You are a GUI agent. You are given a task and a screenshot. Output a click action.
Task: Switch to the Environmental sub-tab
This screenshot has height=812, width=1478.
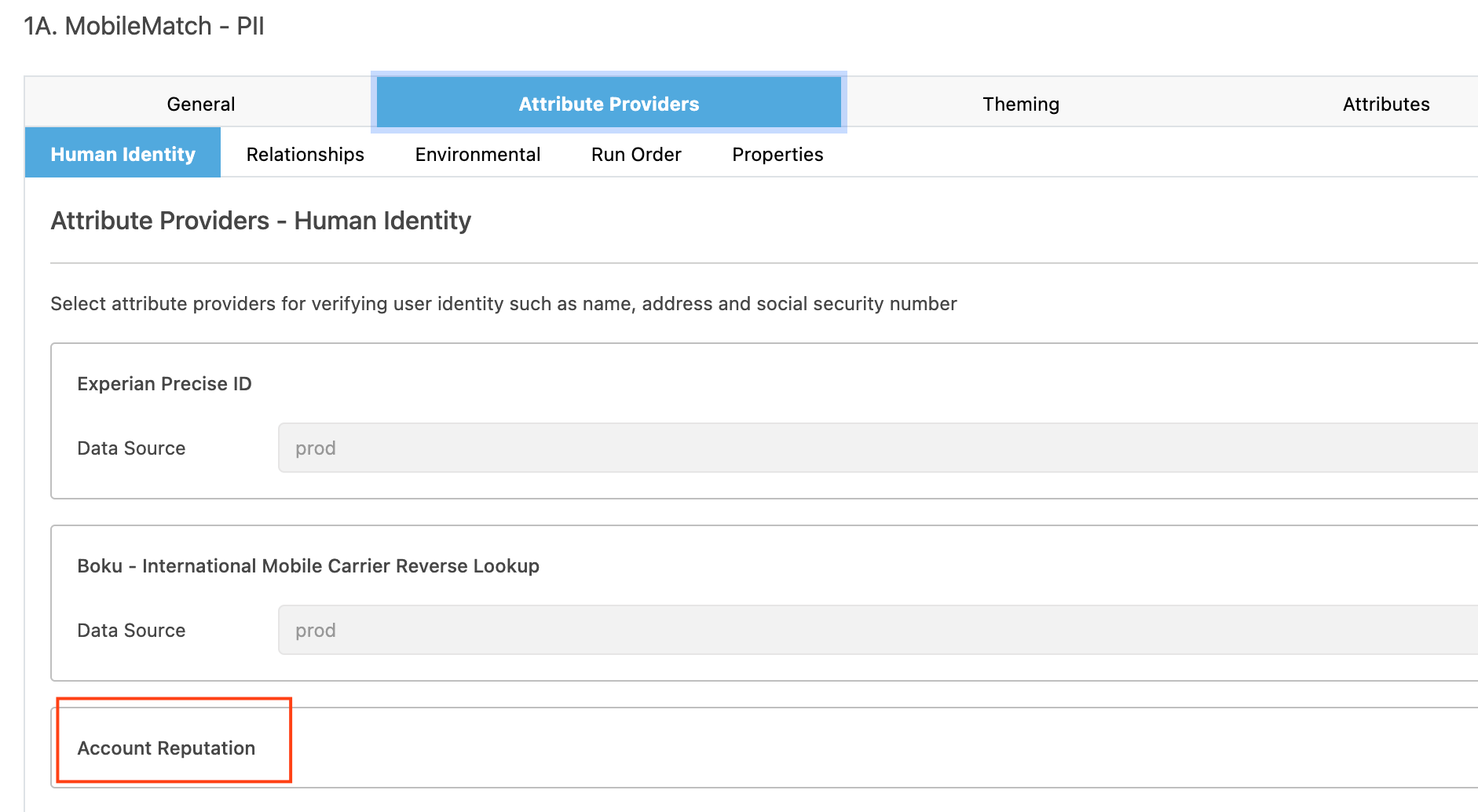tap(477, 154)
